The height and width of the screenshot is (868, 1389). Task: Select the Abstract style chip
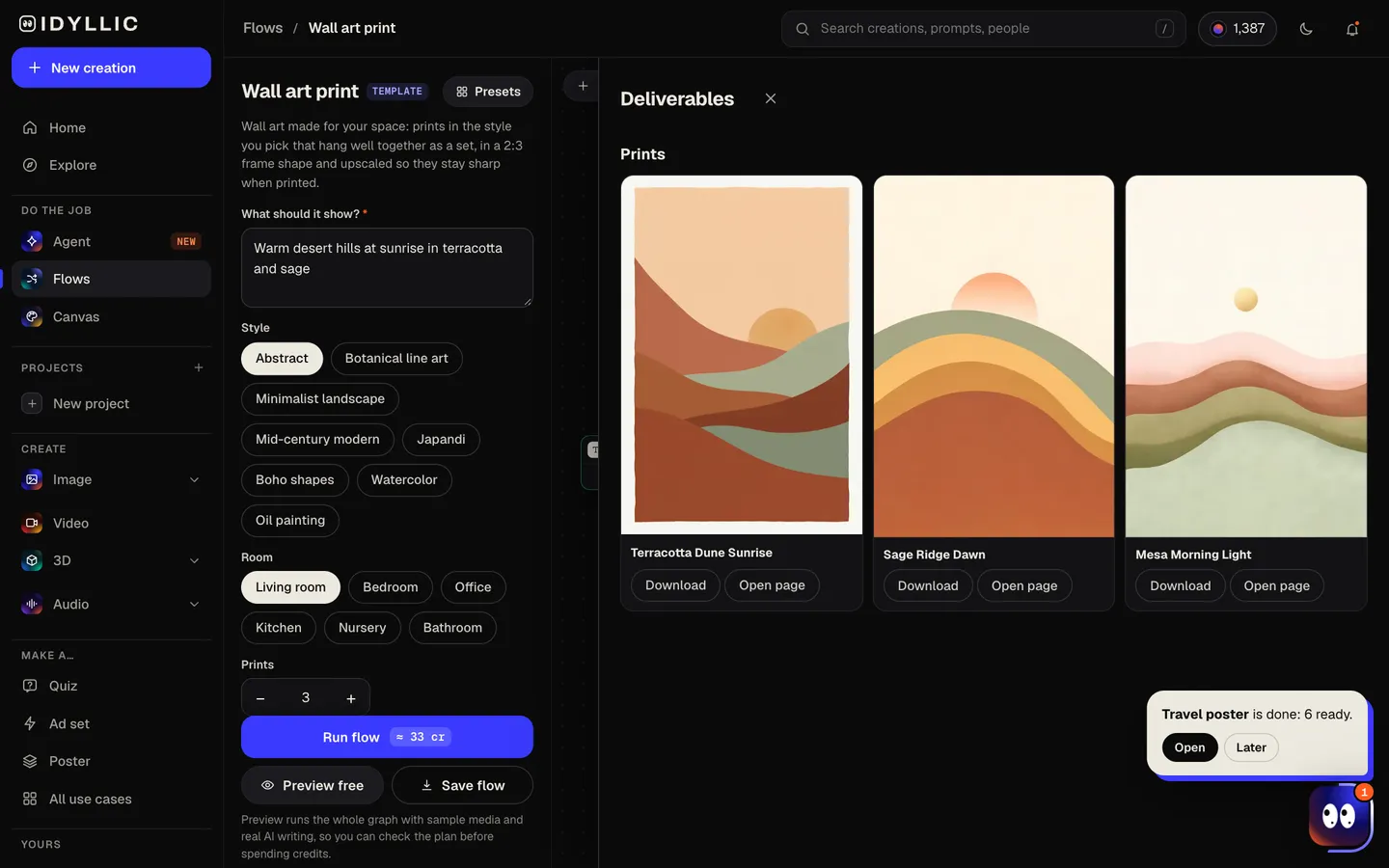[282, 358]
